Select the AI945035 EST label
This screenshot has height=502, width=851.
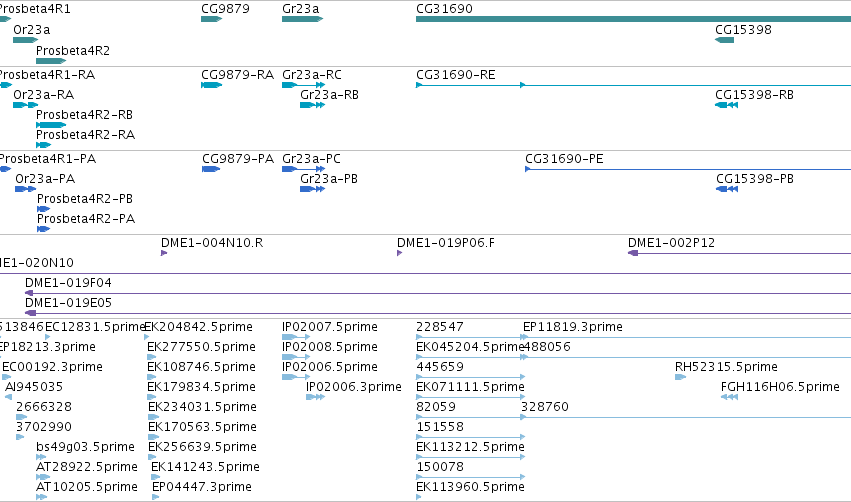tap(34, 387)
